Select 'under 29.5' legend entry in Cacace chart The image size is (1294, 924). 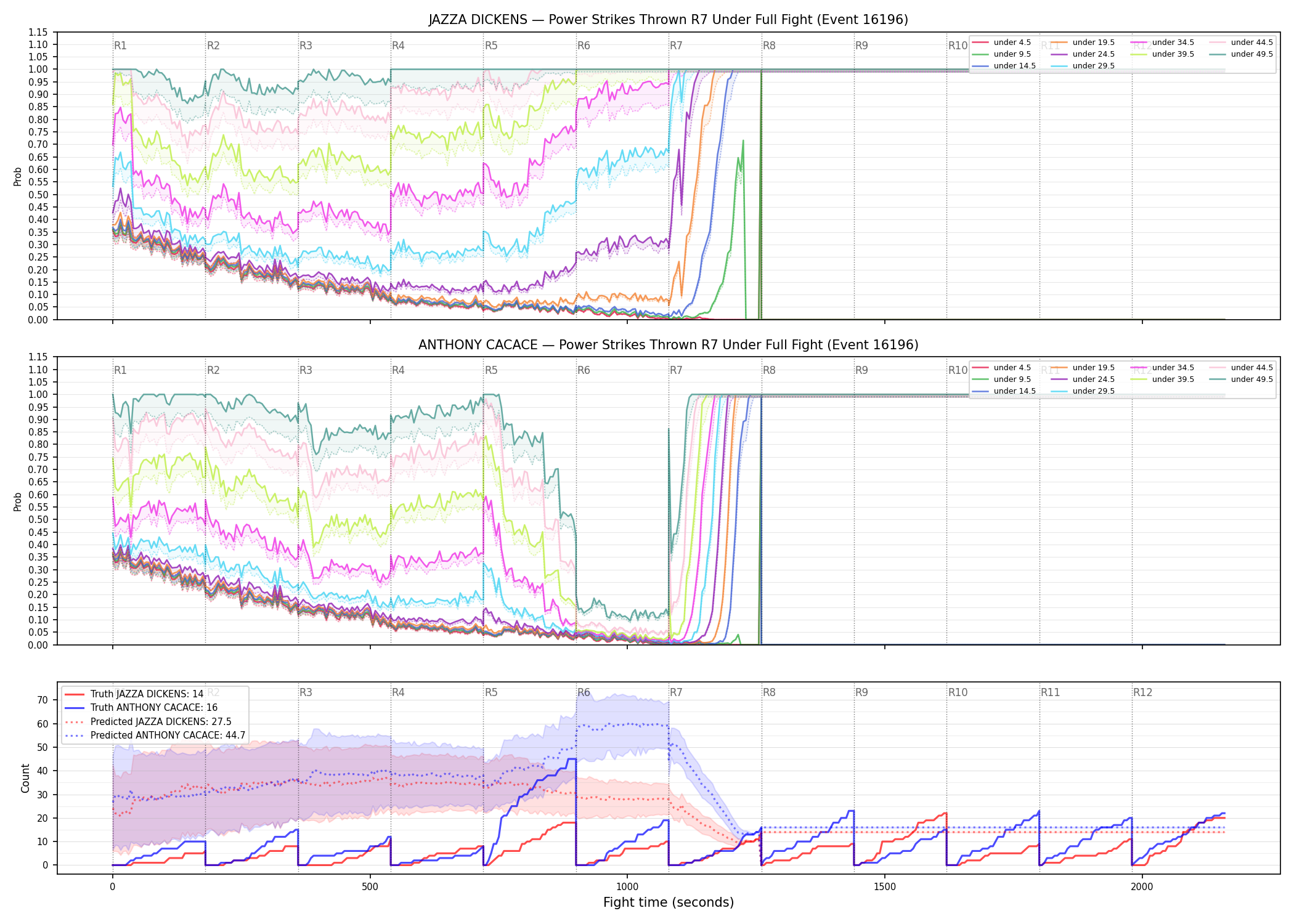pos(1083,391)
